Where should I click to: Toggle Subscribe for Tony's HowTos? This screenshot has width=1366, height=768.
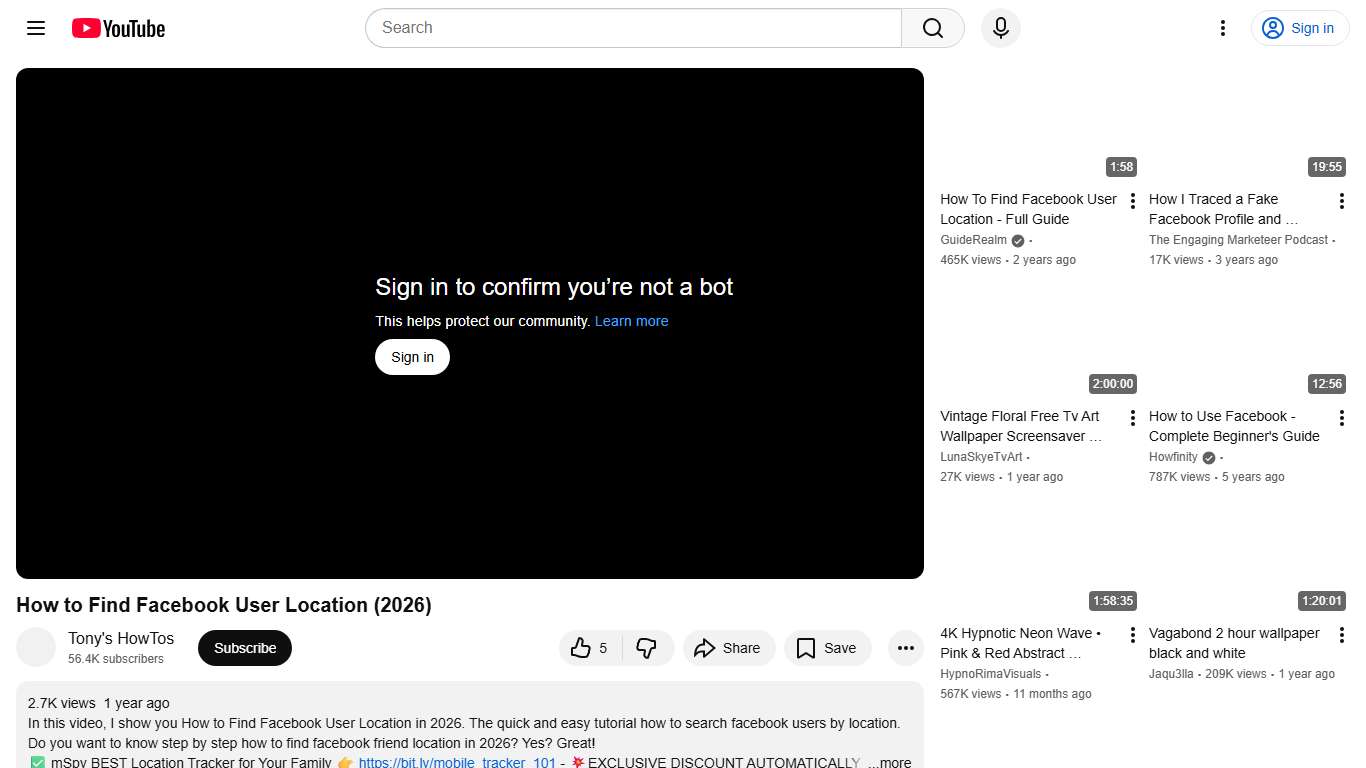click(244, 648)
